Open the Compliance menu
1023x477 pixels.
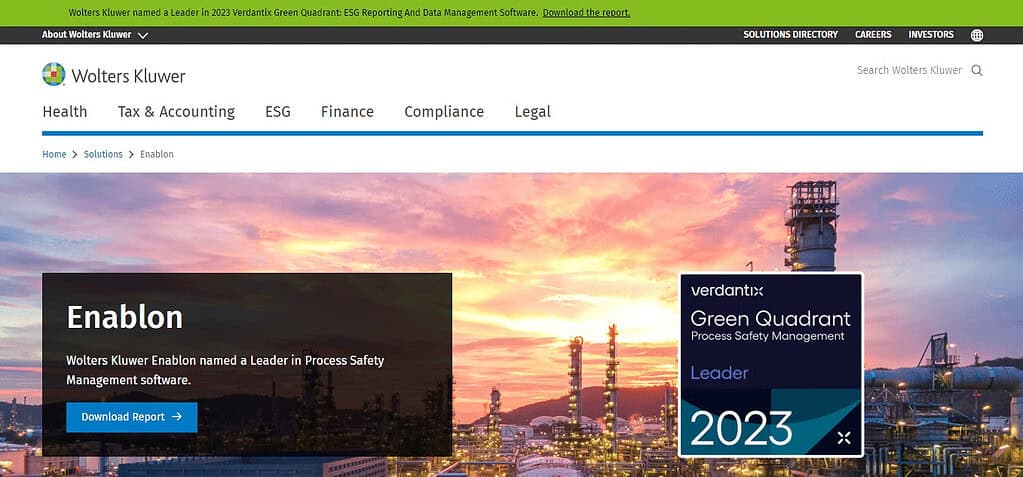[444, 112]
